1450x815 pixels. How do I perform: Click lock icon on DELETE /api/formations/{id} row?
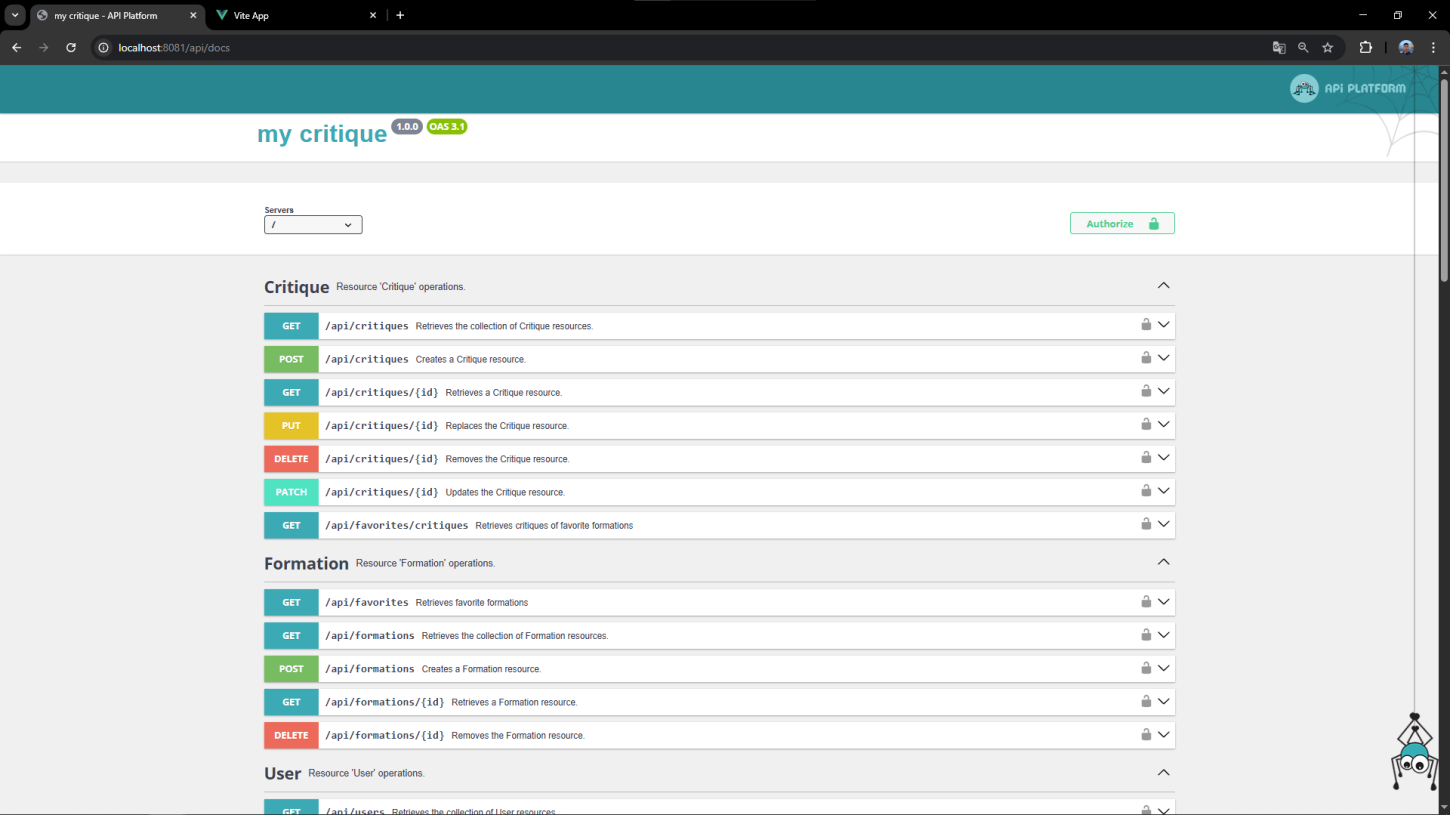coord(1146,734)
